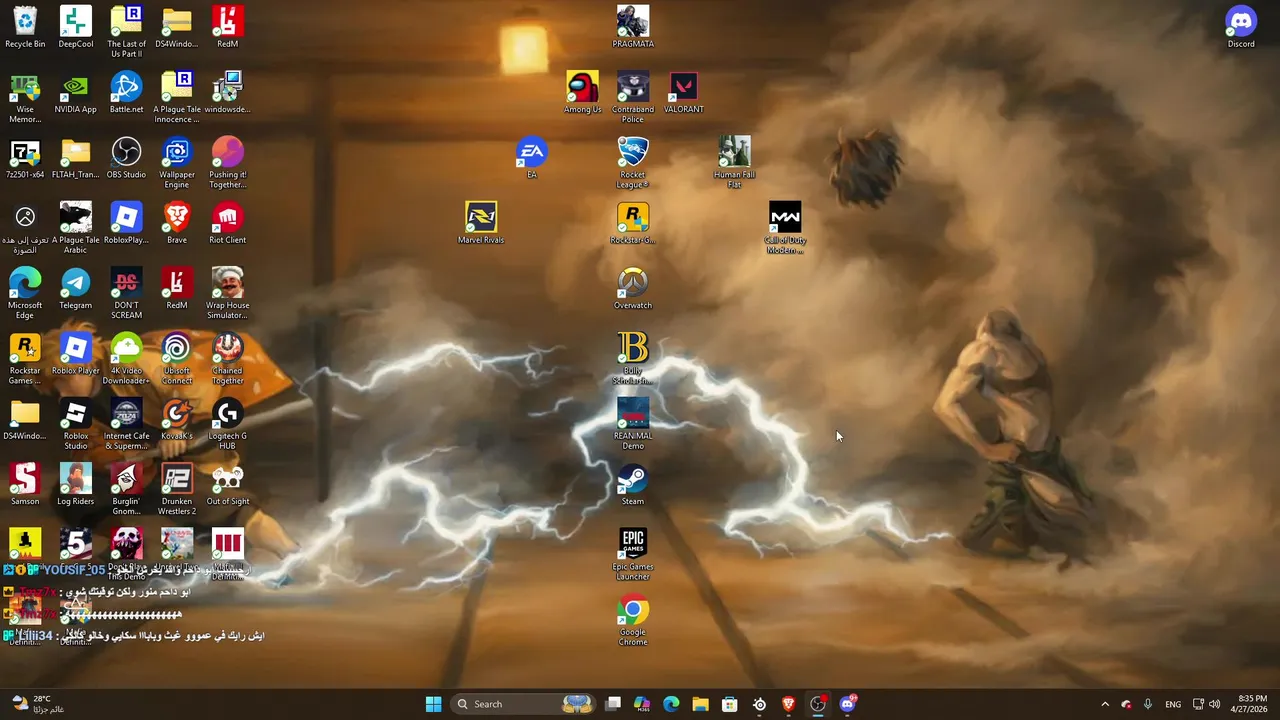Open 4K Video Downloader+ shortcut

126,359
